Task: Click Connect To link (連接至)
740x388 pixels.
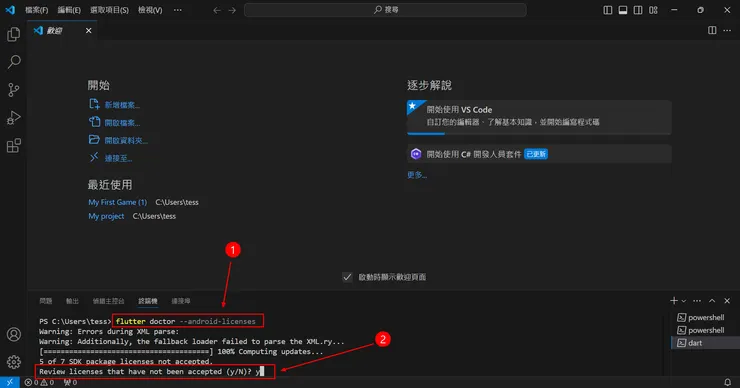Action: 110,158
